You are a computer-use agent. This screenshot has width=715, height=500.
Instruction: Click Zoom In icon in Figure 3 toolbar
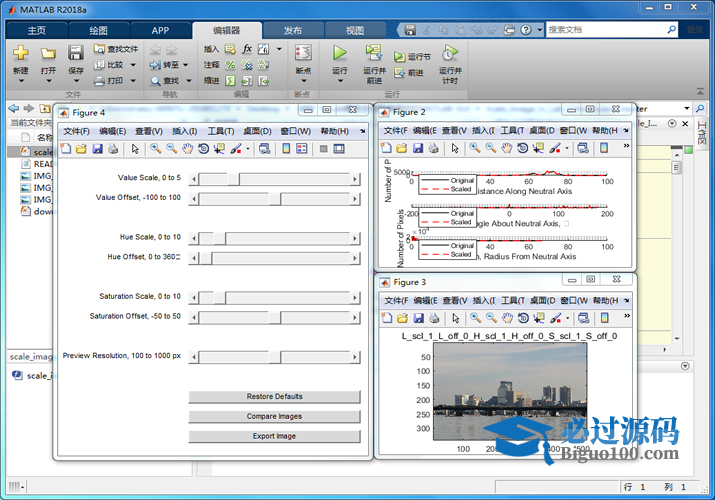click(x=475, y=318)
